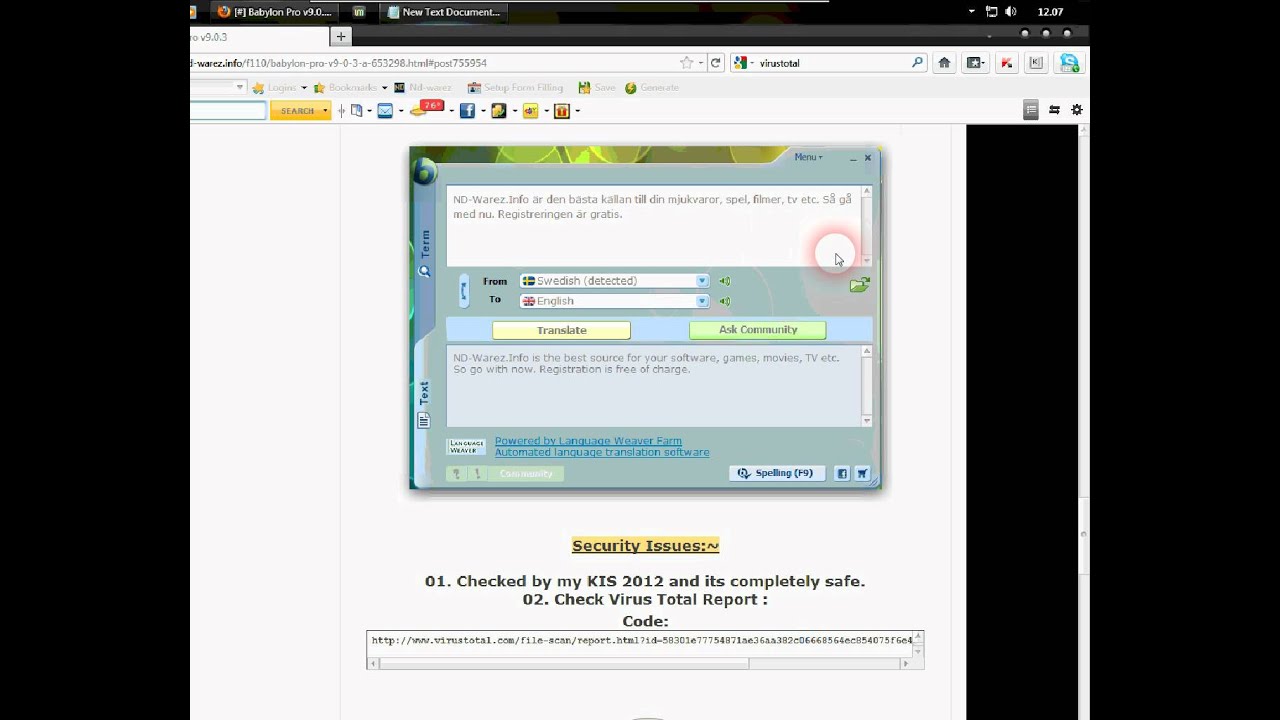Open a file with the green folder icon
The image size is (1280, 720).
[x=859, y=285]
